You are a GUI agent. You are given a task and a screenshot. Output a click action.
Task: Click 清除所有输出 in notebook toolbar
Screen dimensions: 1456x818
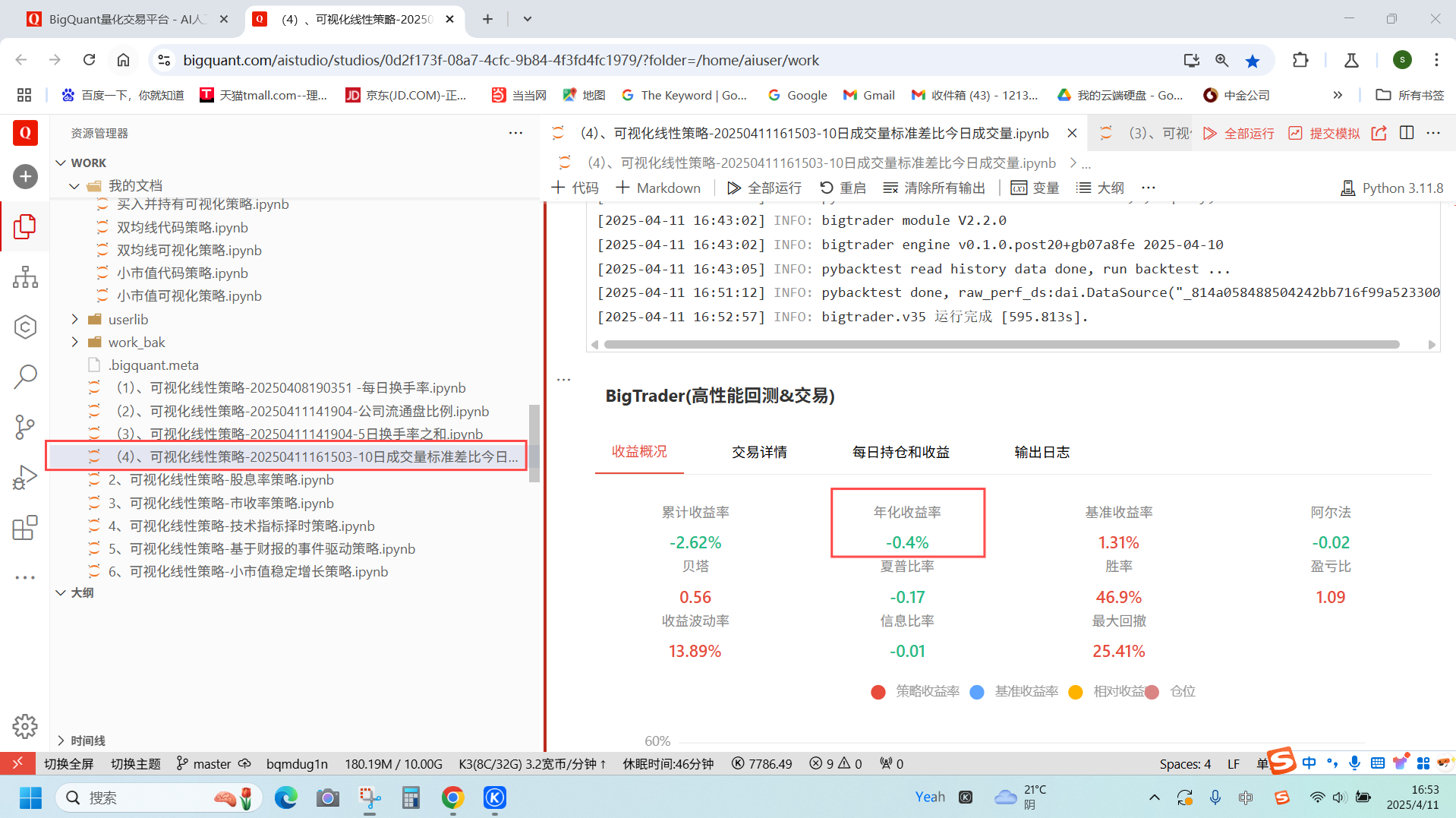point(934,188)
